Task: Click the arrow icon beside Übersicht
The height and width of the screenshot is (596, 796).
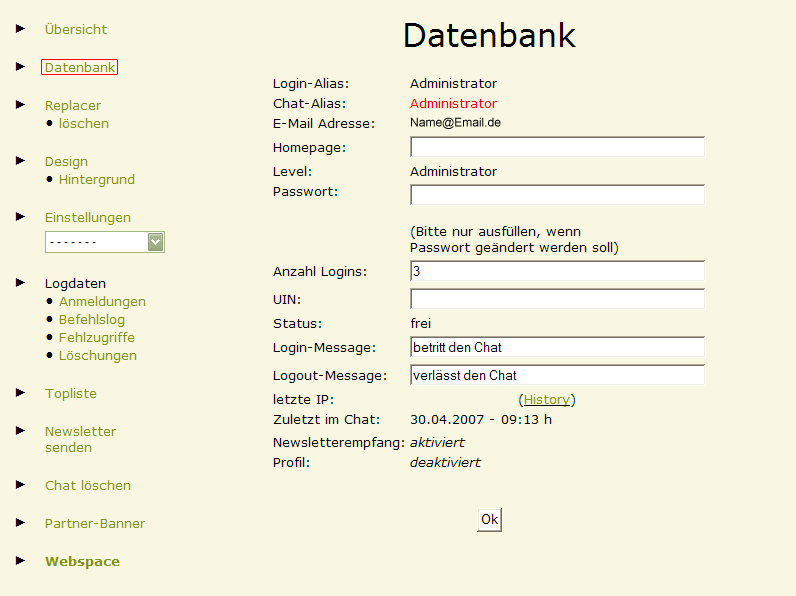Action: (20, 28)
